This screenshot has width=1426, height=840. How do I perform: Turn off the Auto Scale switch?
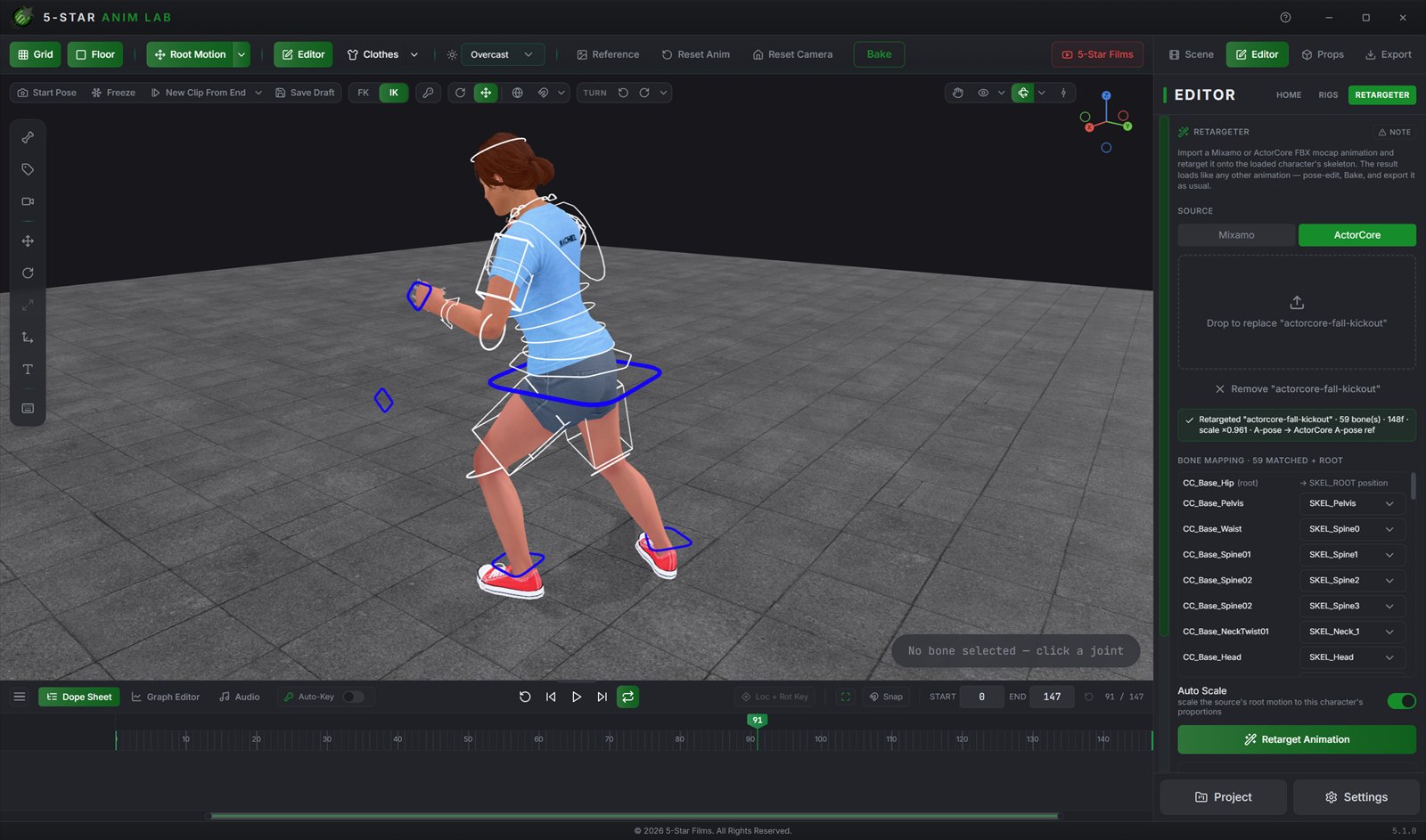[x=1401, y=701]
